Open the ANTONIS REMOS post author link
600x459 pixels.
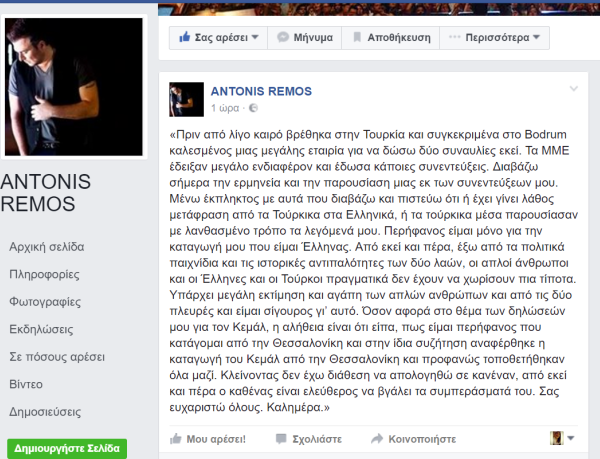click(261, 91)
